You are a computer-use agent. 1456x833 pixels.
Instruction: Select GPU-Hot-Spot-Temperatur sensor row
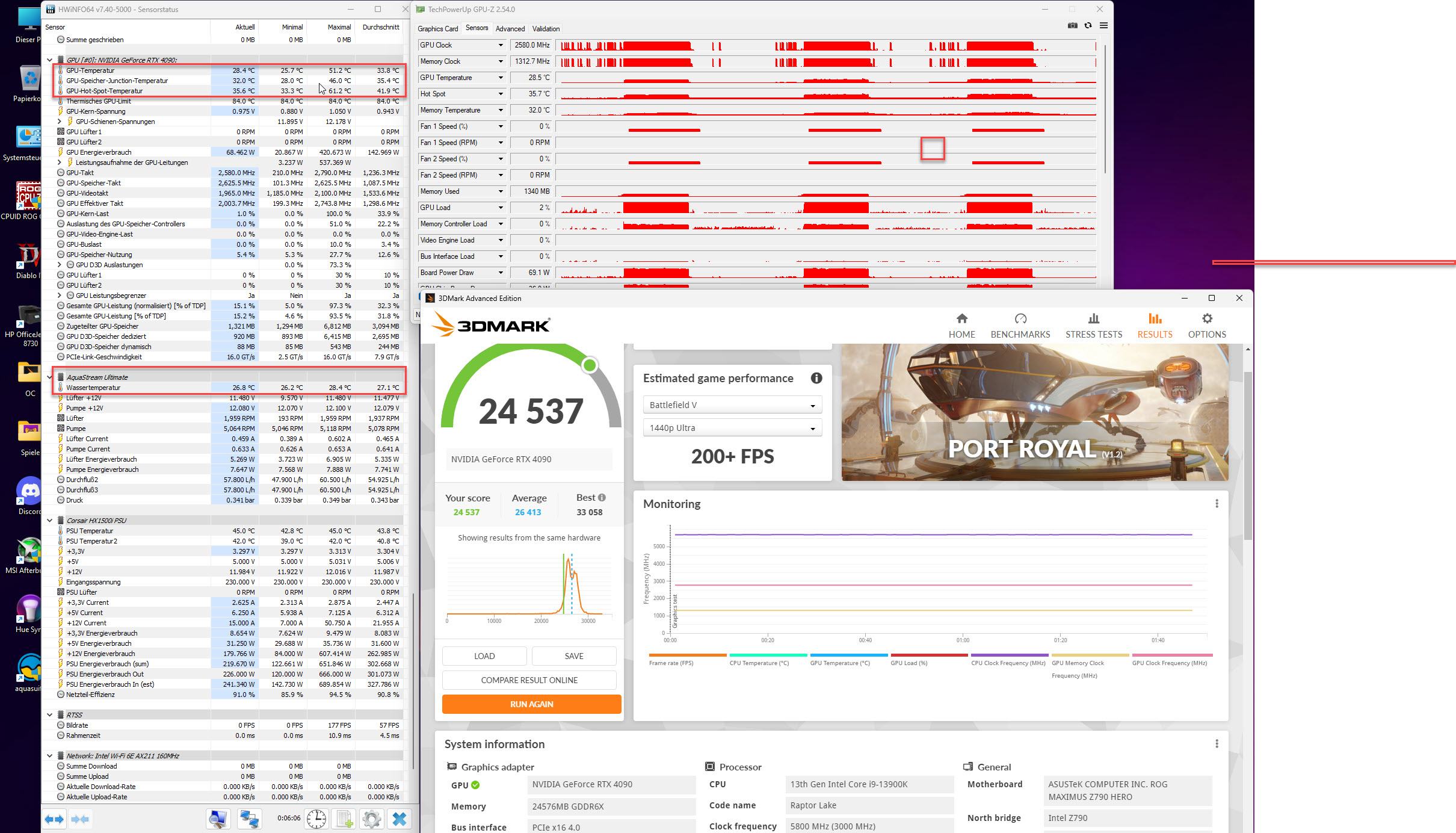click(x=229, y=91)
